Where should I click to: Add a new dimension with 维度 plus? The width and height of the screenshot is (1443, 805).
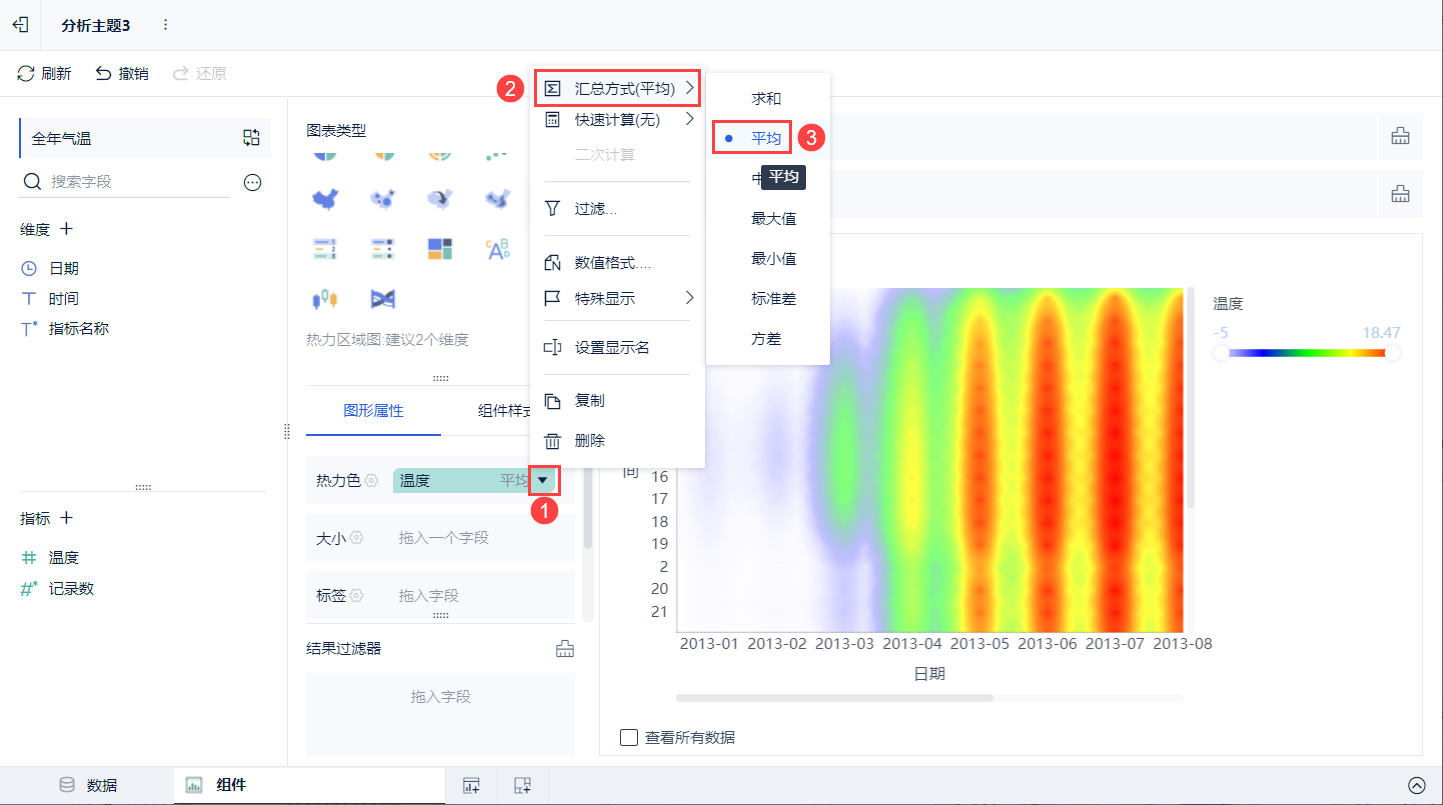pos(67,229)
